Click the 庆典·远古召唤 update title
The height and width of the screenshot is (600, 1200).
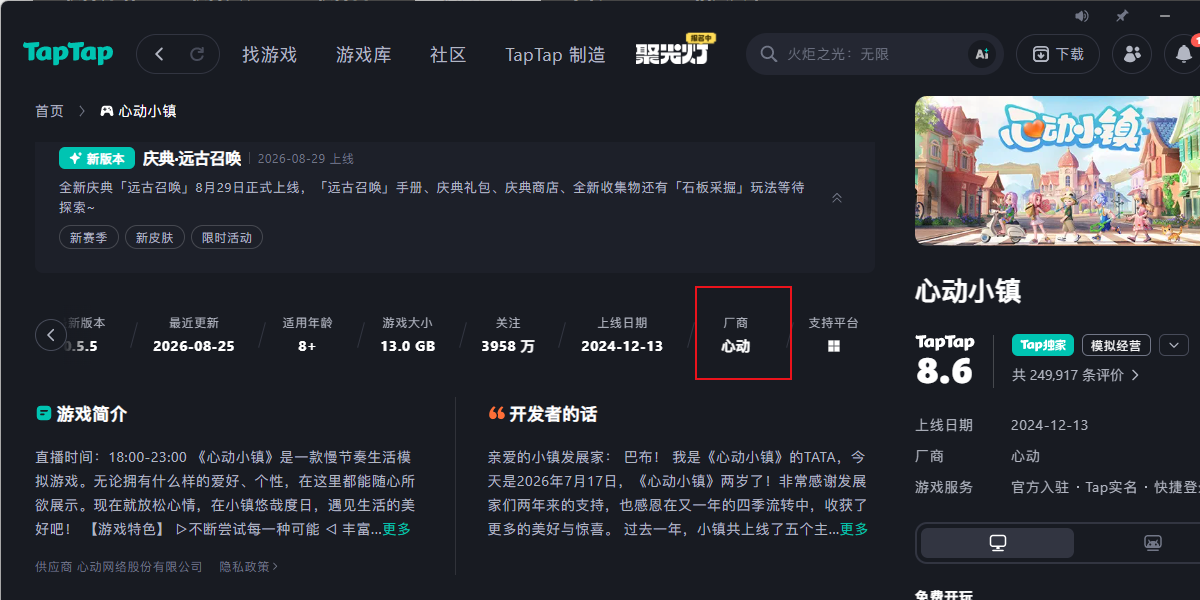tap(192, 158)
